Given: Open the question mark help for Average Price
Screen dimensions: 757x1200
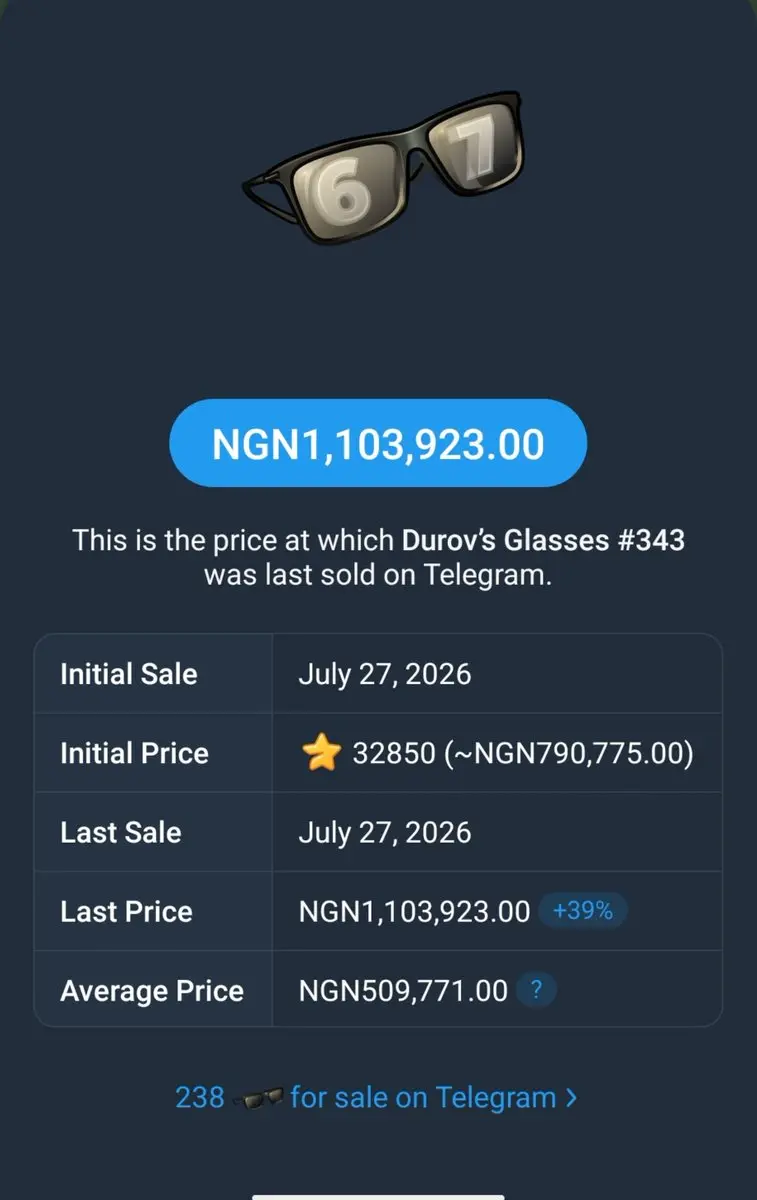Looking at the screenshot, I should (536, 991).
